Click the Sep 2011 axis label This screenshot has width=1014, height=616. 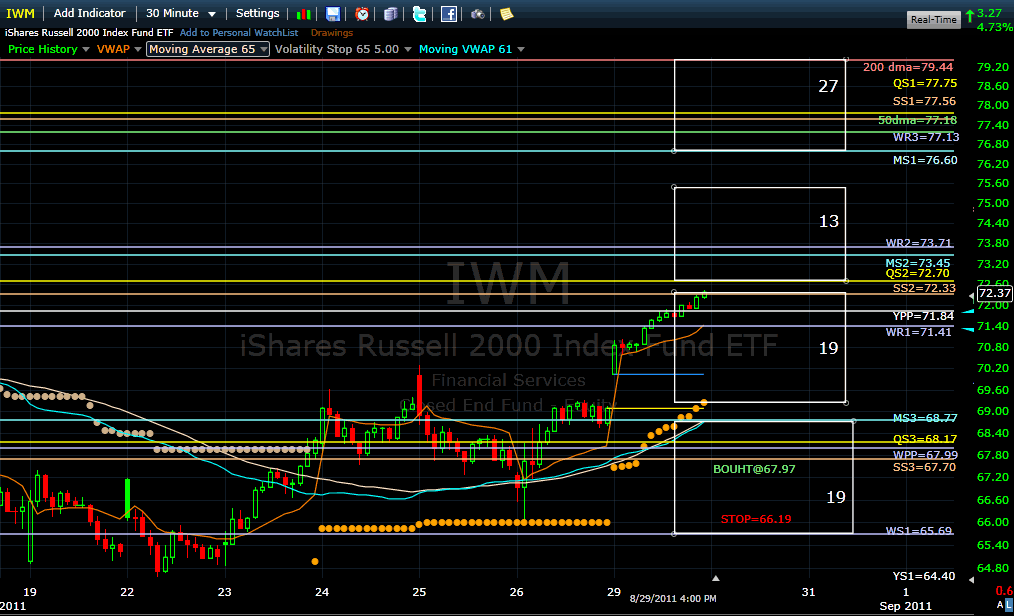coord(905,606)
